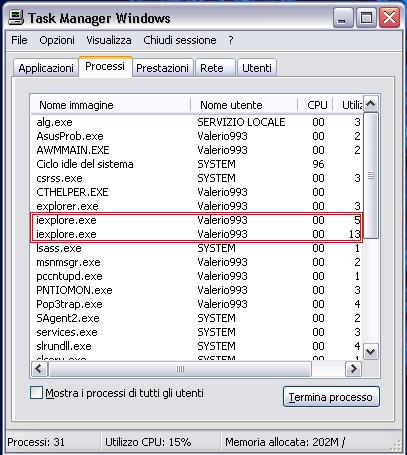
Task: Go to the Rete tab
Action: [x=215, y=68]
